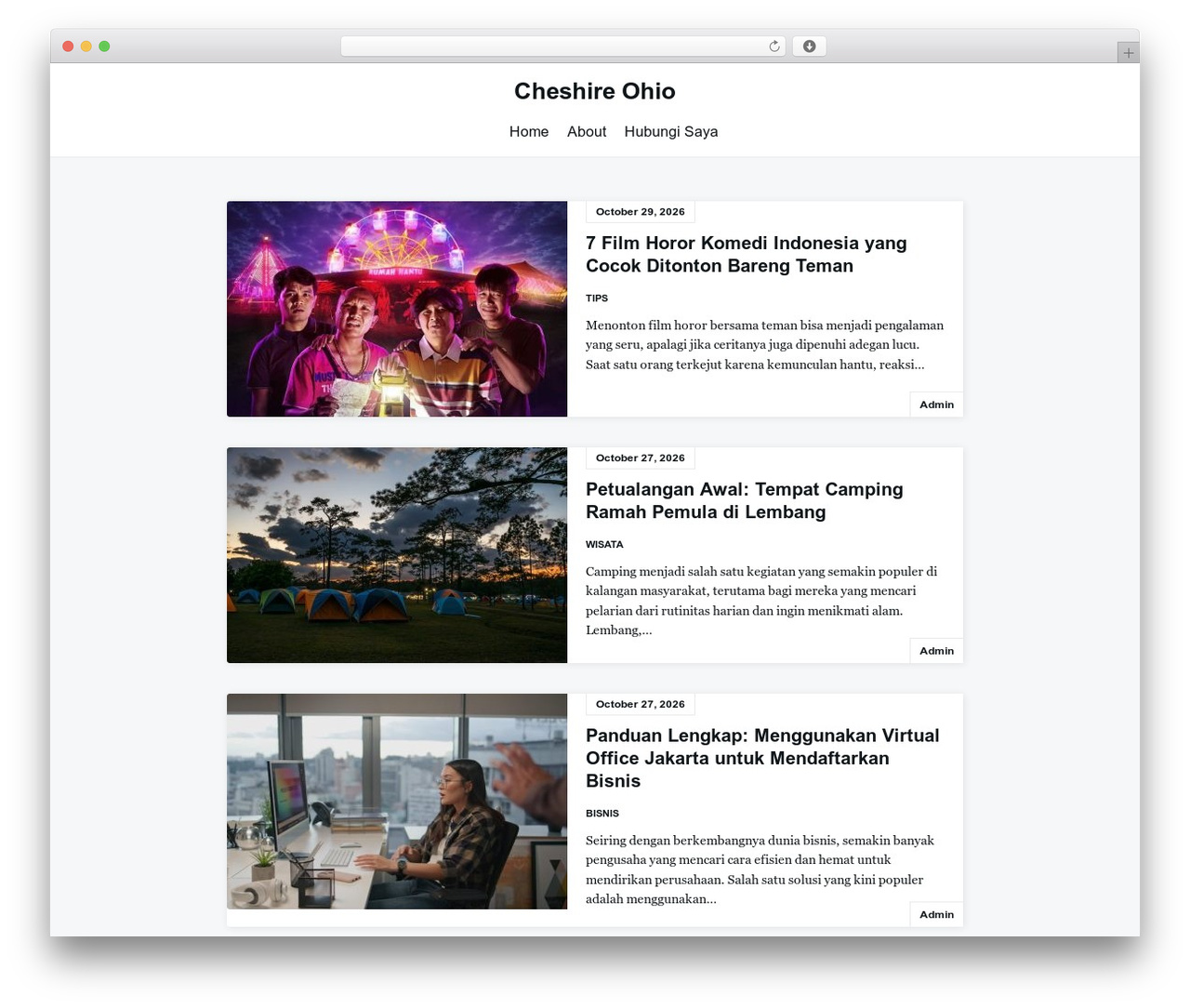Maximize the window with the green button
This screenshot has width=1190, height=1008.
[x=104, y=46]
